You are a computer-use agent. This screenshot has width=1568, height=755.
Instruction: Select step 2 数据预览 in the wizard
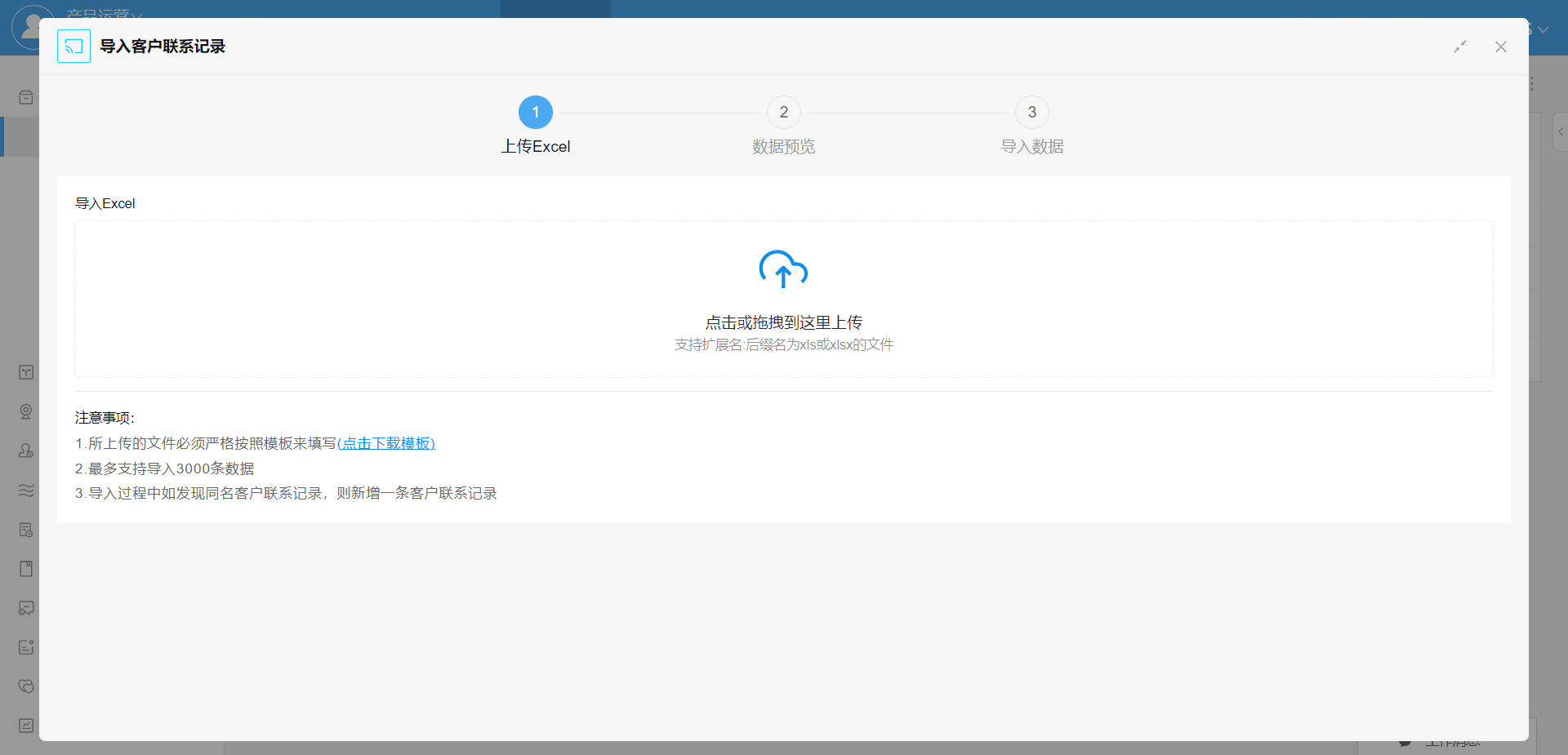coord(784,113)
